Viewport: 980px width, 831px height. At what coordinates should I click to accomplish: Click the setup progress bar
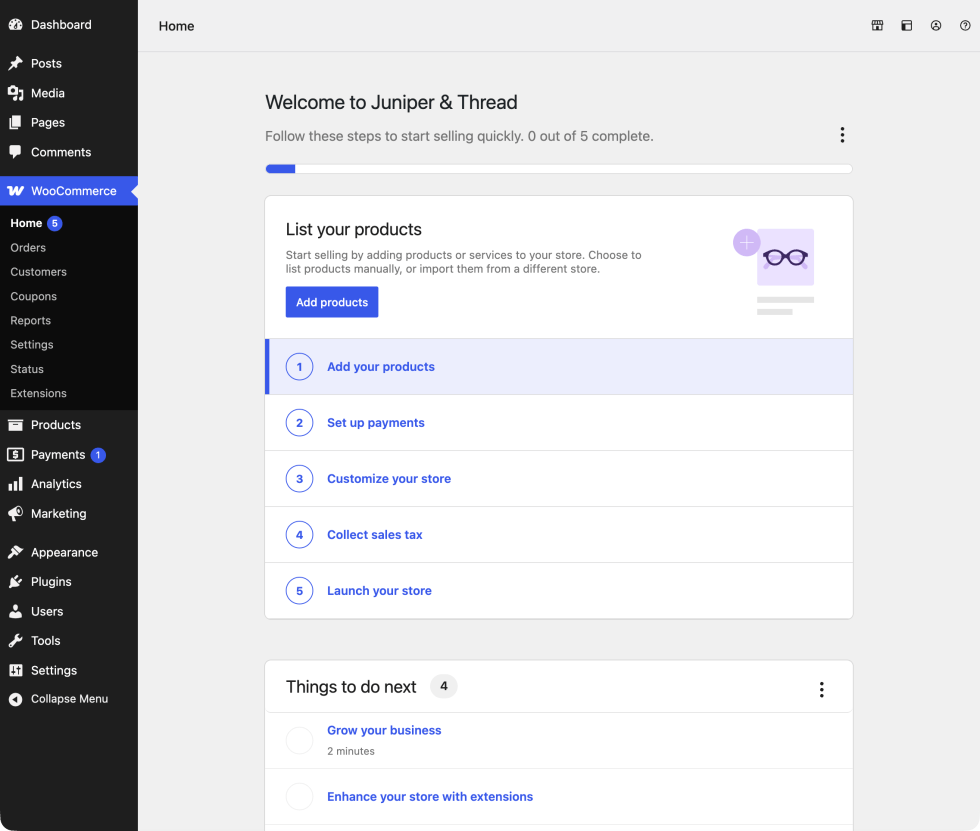click(x=559, y=169)
